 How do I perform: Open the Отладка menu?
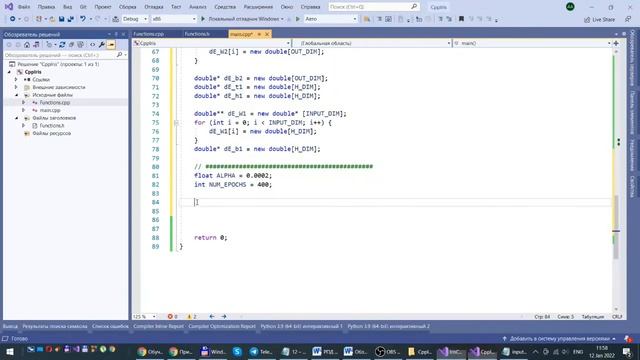click(153, 7)
